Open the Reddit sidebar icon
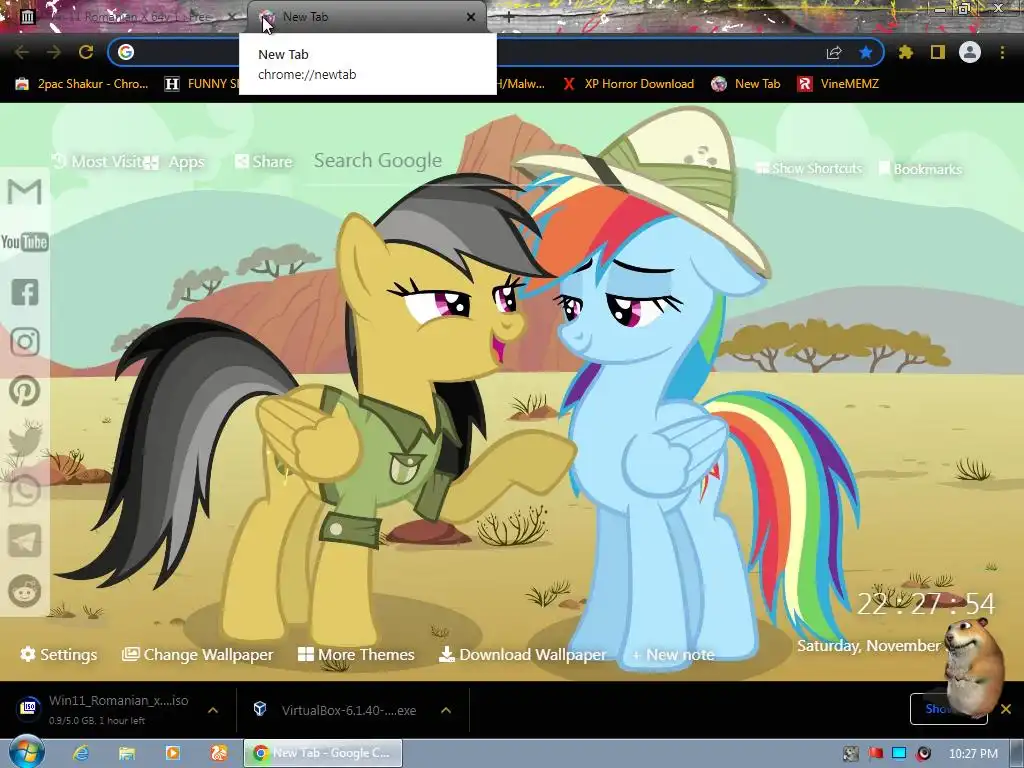This screenshot has width=1024, height=768. [25, 590]
